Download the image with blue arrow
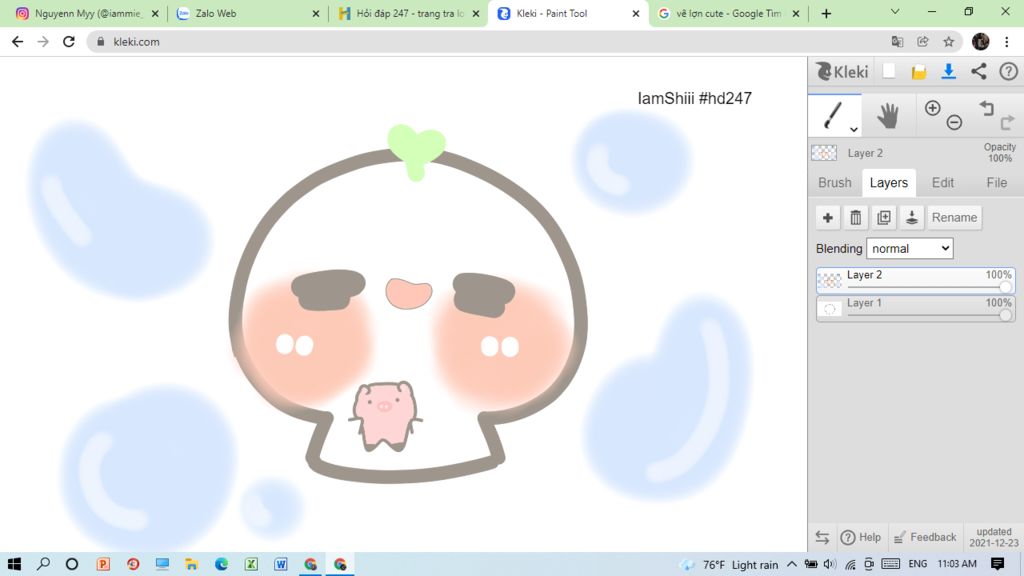 click(948, 71)
